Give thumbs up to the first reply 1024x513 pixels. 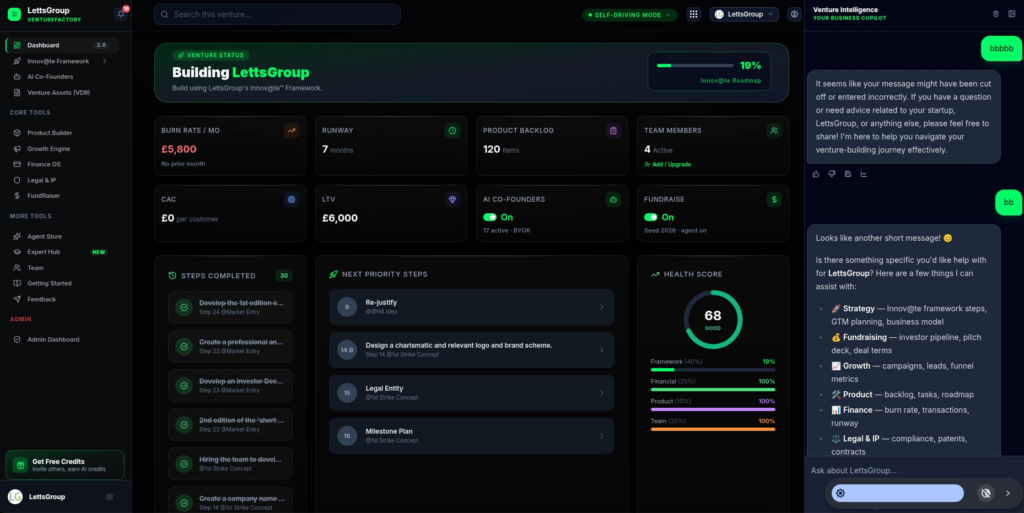pos(816,174)
